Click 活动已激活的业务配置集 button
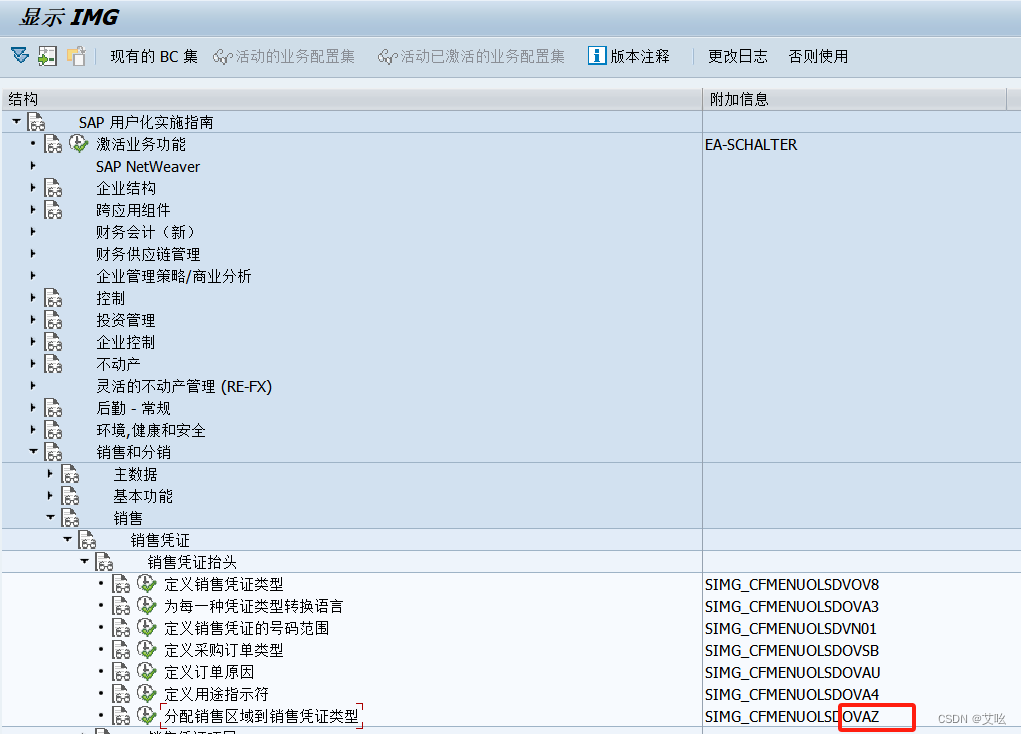This screenshot has width=1021, height=734. tap(471, 57)
